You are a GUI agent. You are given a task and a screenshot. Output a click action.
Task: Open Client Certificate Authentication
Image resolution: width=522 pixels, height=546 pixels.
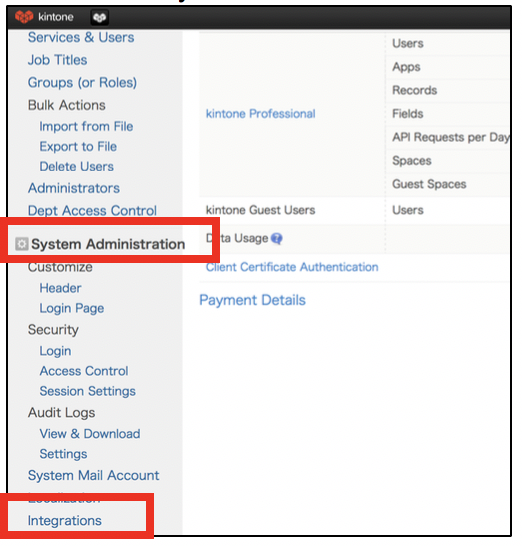tap(292, 267)
